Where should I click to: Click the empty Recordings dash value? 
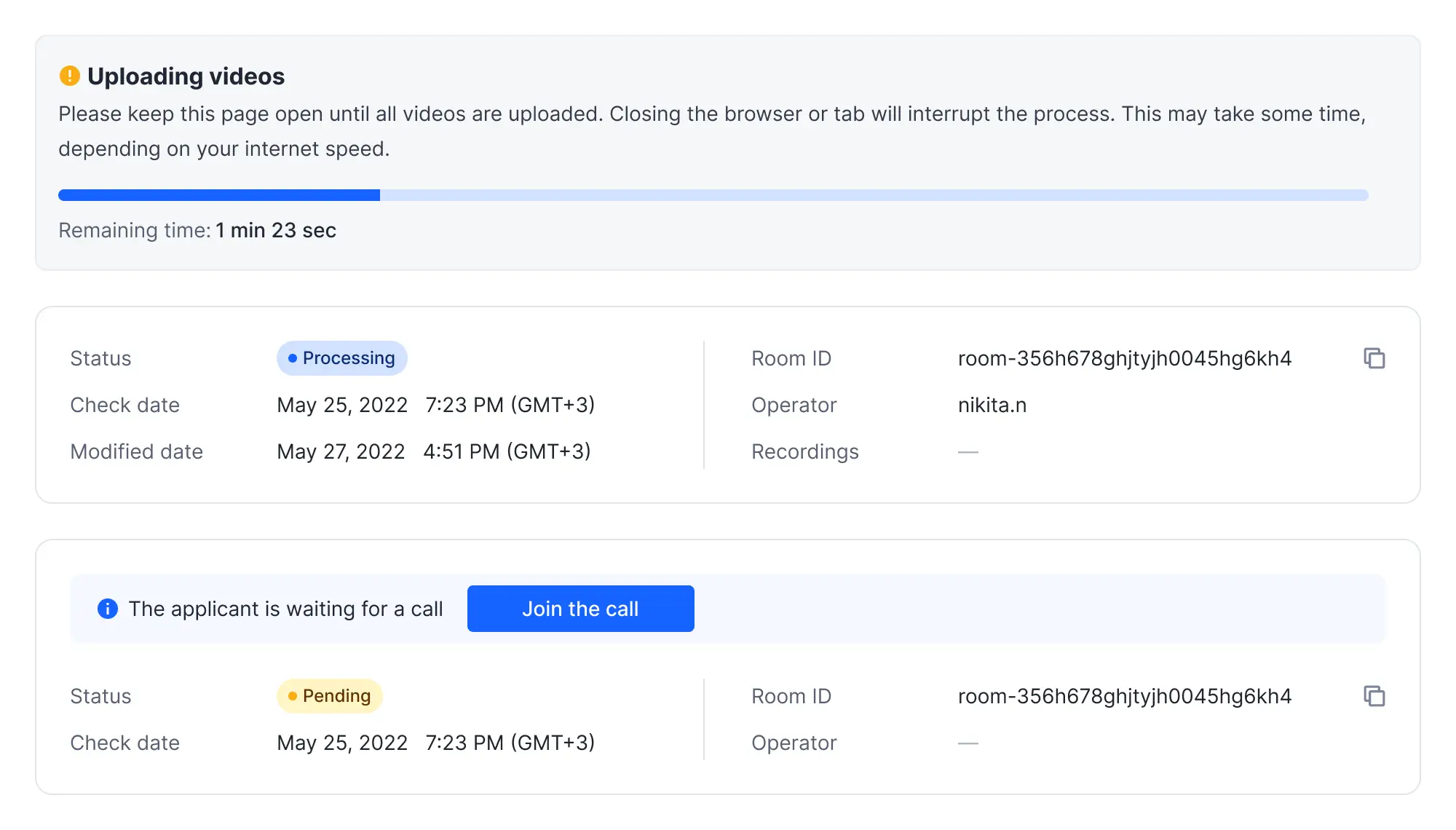(968, 452)
